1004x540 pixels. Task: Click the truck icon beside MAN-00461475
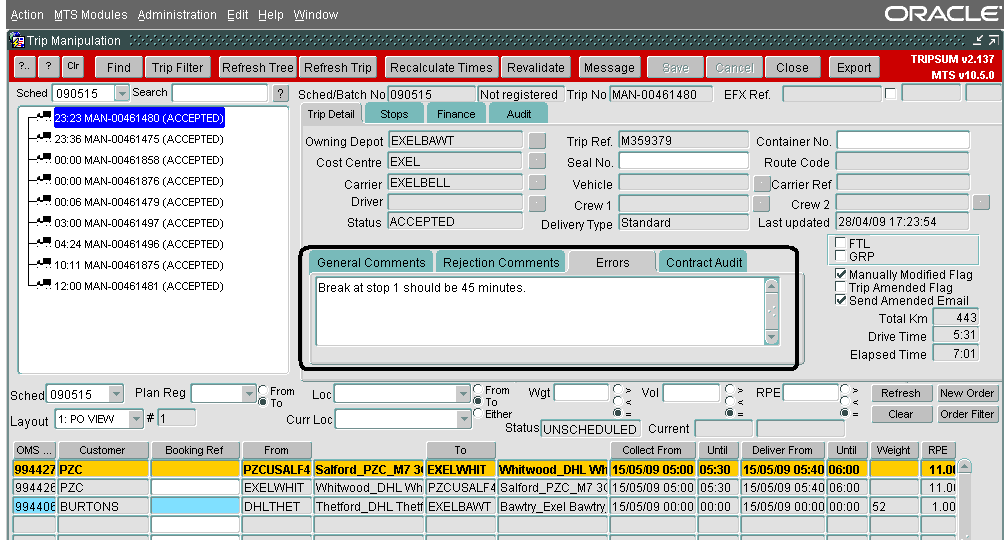click(x=44, y=138)
